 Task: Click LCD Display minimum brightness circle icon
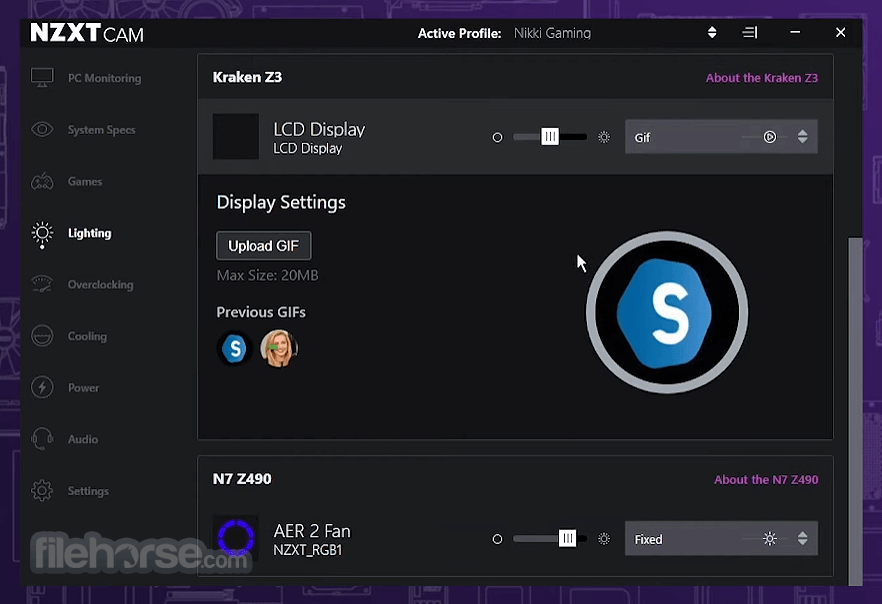[497, 137]
